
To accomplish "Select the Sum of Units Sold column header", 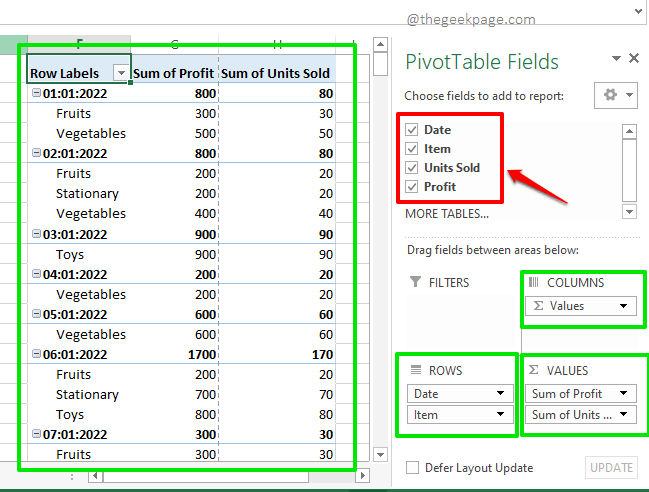I will click(x=275, y=73).
